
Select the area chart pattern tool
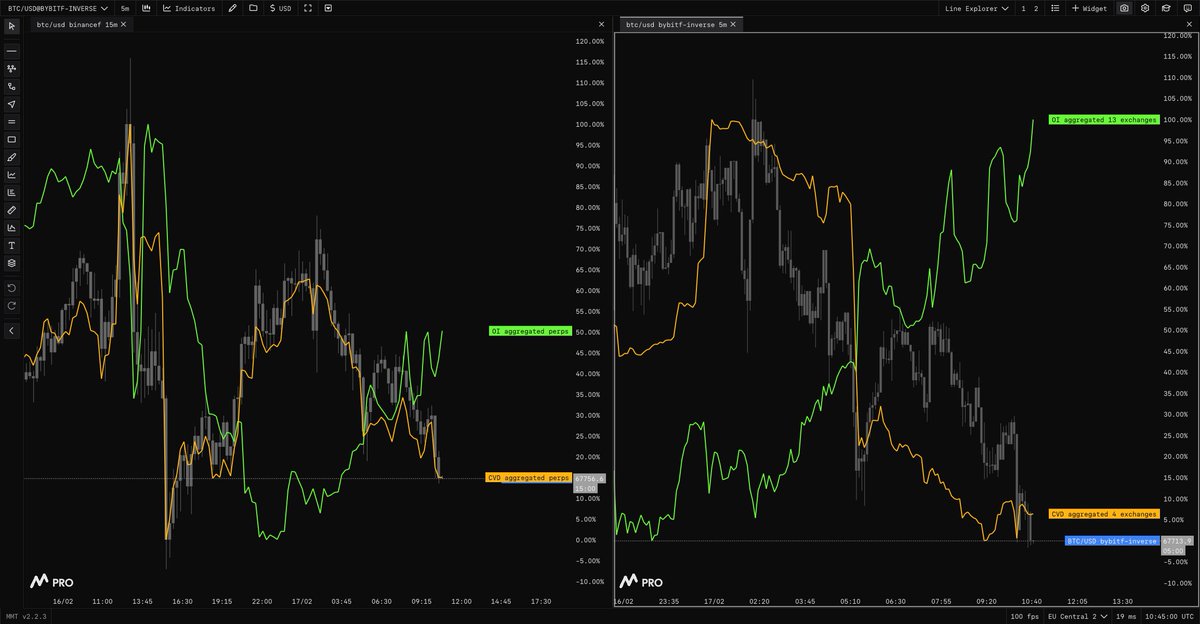(x=12, y=227)
